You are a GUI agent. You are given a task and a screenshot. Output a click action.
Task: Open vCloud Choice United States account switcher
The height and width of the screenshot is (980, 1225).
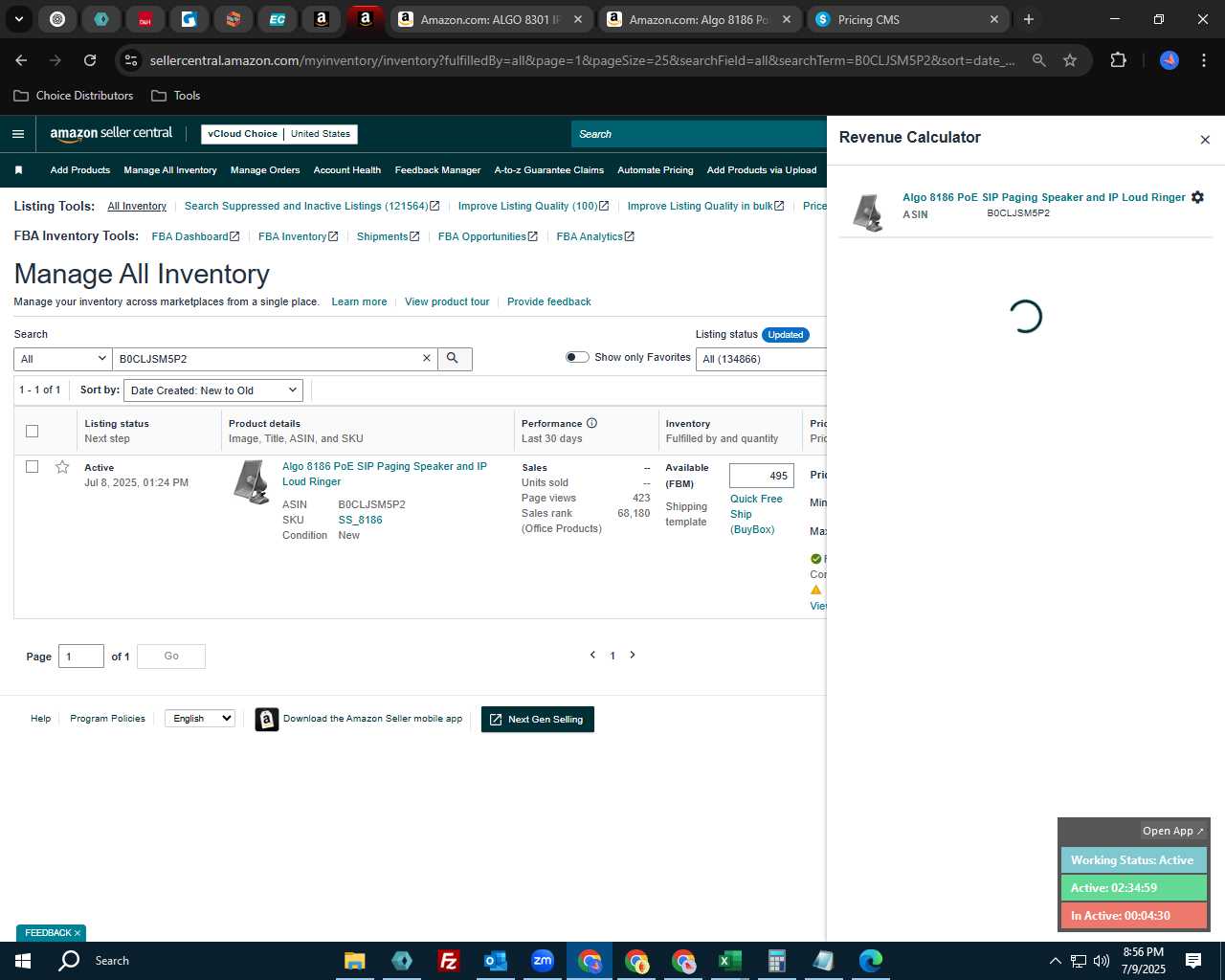(x=279, y=134)
